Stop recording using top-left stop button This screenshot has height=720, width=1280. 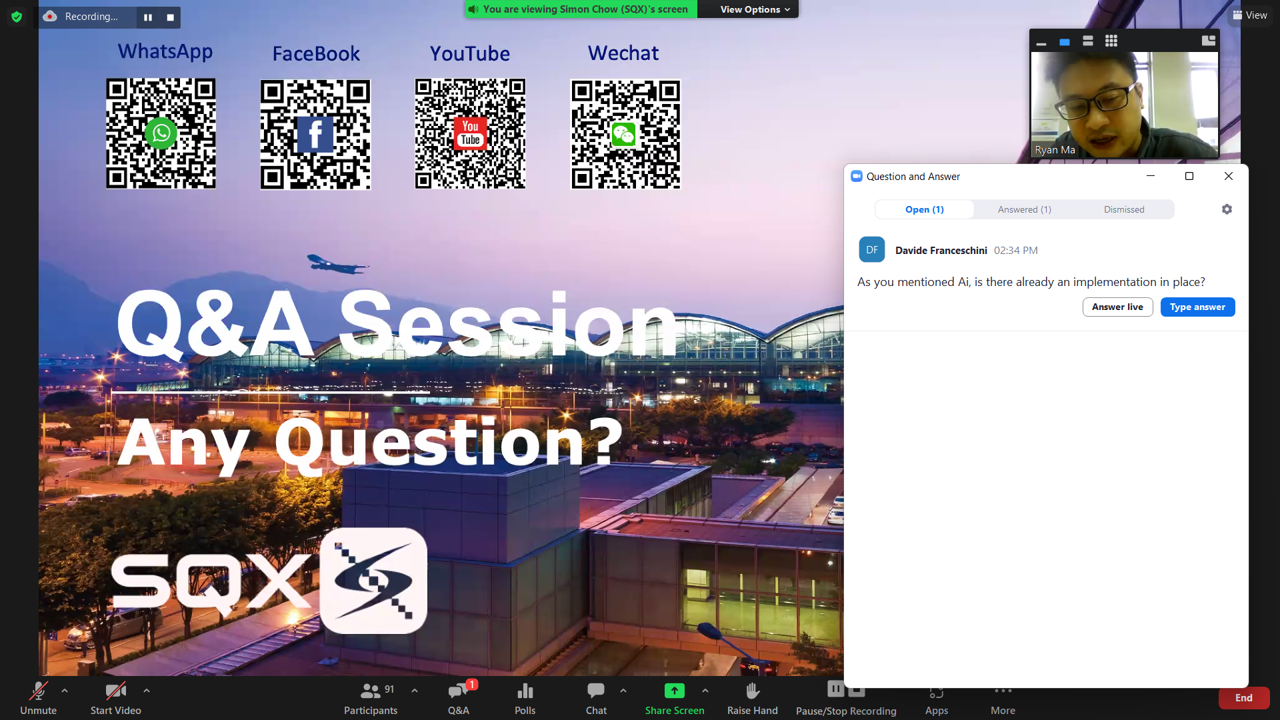(171, 17)
